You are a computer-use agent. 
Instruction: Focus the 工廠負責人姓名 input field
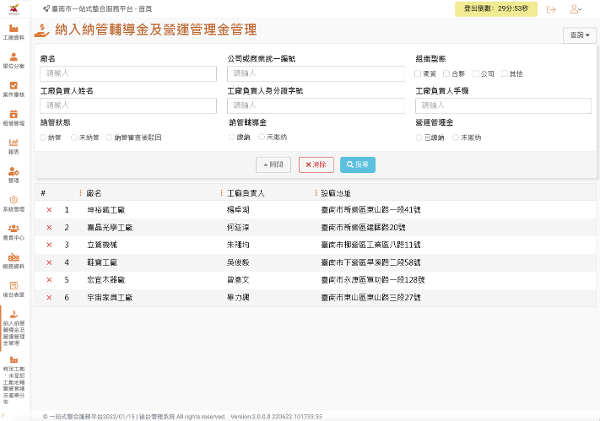pyautogui.click(x=128, y=106)
